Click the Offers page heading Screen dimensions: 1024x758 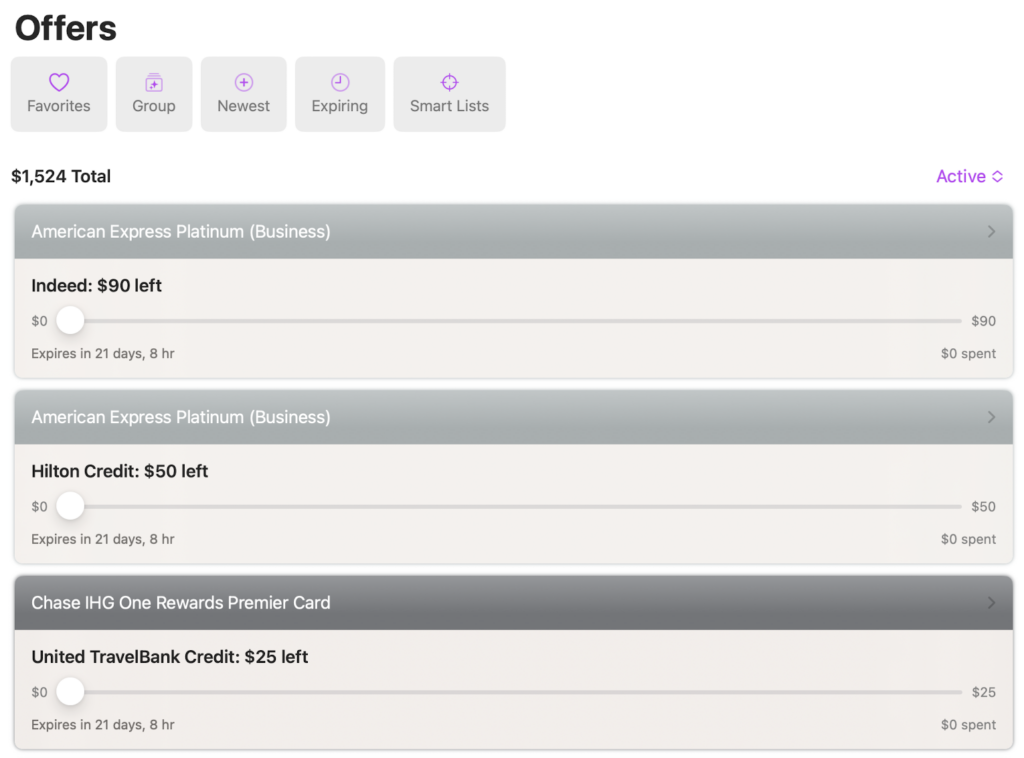point(66,28)
